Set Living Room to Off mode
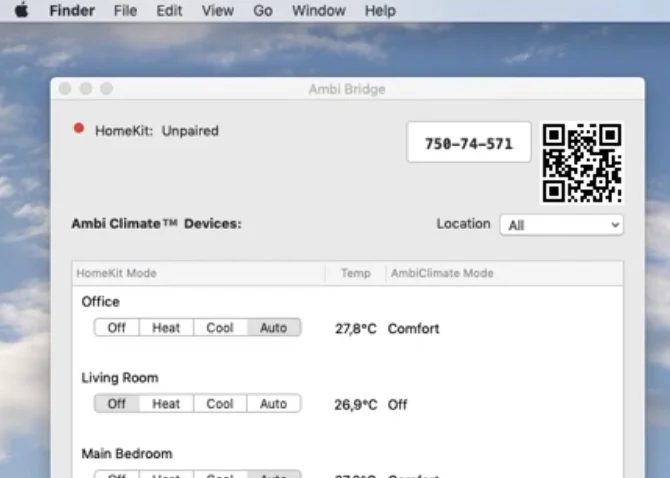Screen dimensions: 670x478 117,404
